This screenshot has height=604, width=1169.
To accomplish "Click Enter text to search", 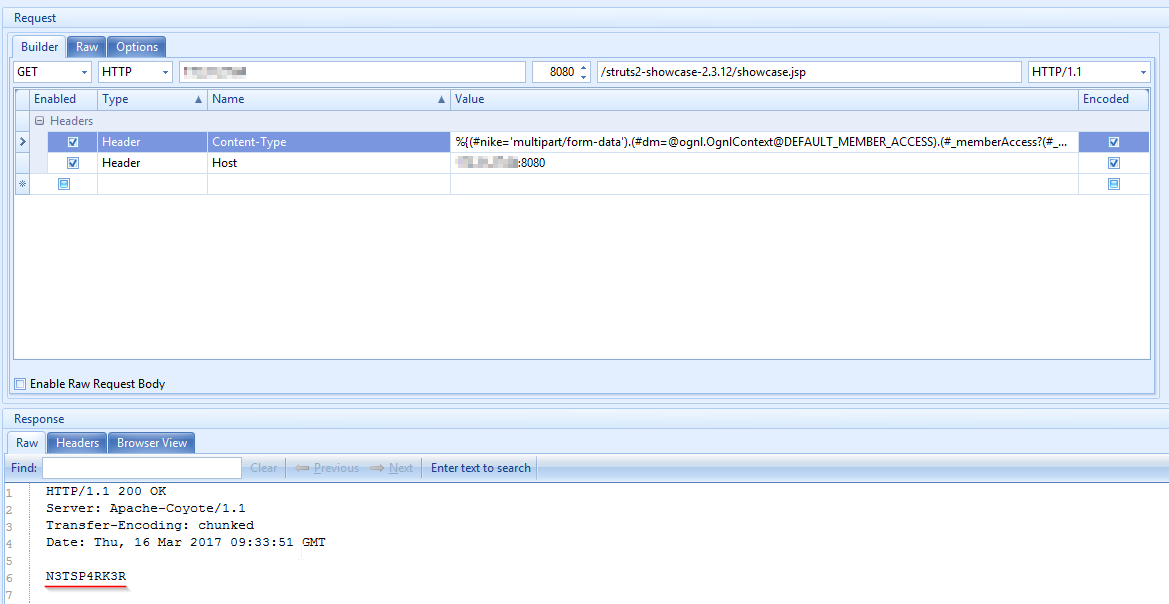I will click(x=480, y=467).
